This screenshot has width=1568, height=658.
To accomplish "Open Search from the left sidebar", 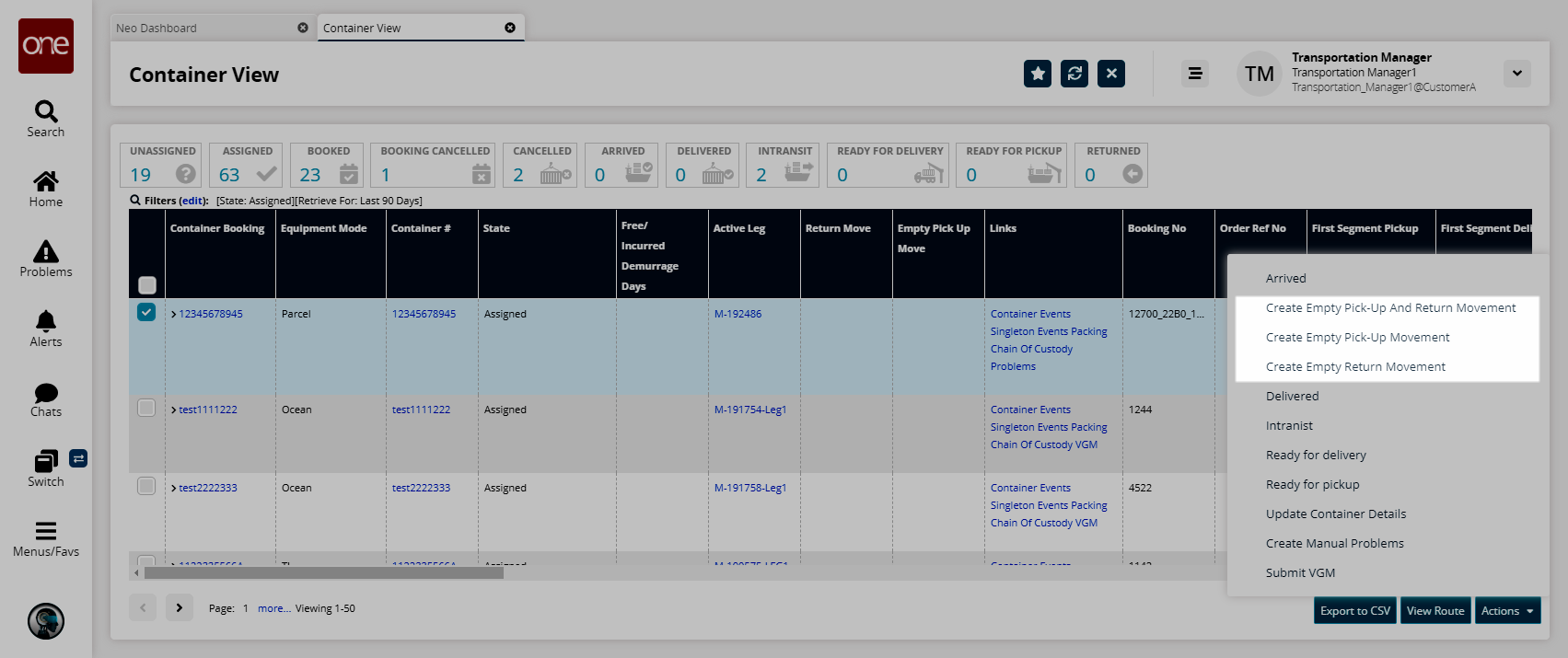I will coord(46,119).
